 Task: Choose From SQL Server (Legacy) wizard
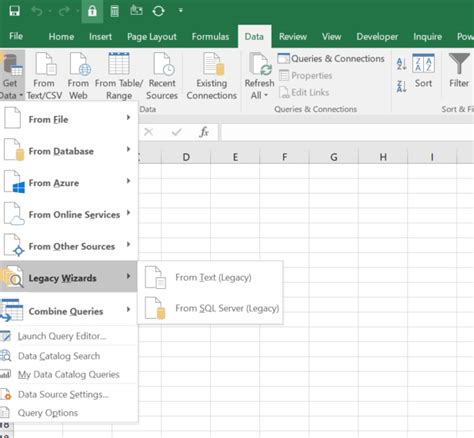210,308
